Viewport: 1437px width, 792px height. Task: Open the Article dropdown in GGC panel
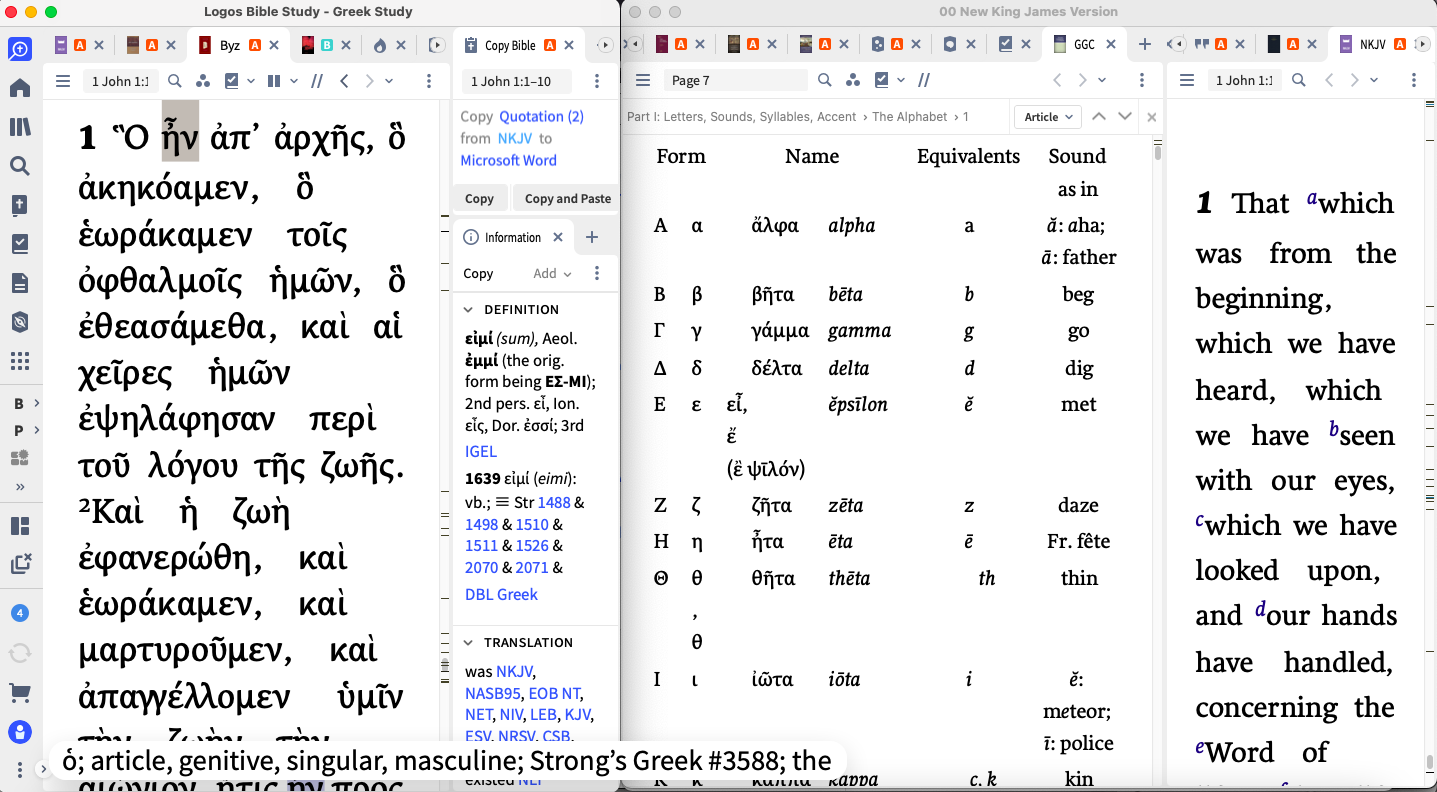pos(1047,117)
